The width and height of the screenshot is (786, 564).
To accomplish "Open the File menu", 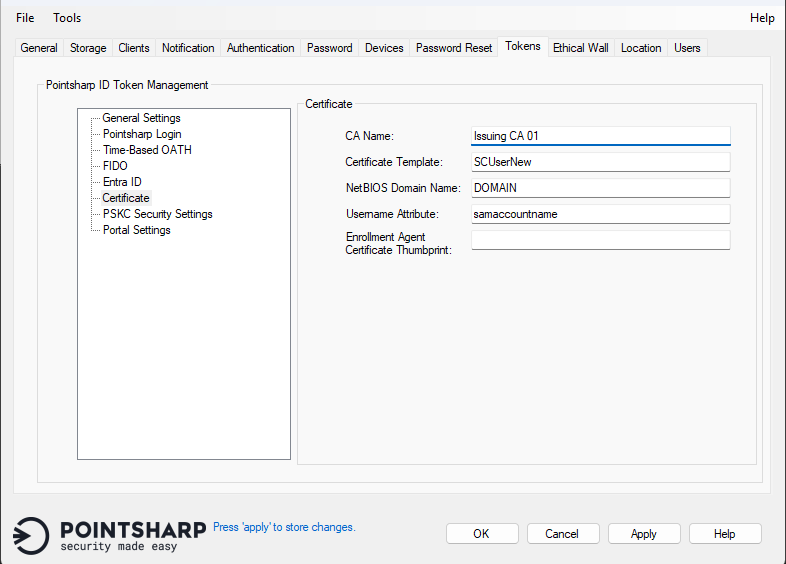I will 25,18.
